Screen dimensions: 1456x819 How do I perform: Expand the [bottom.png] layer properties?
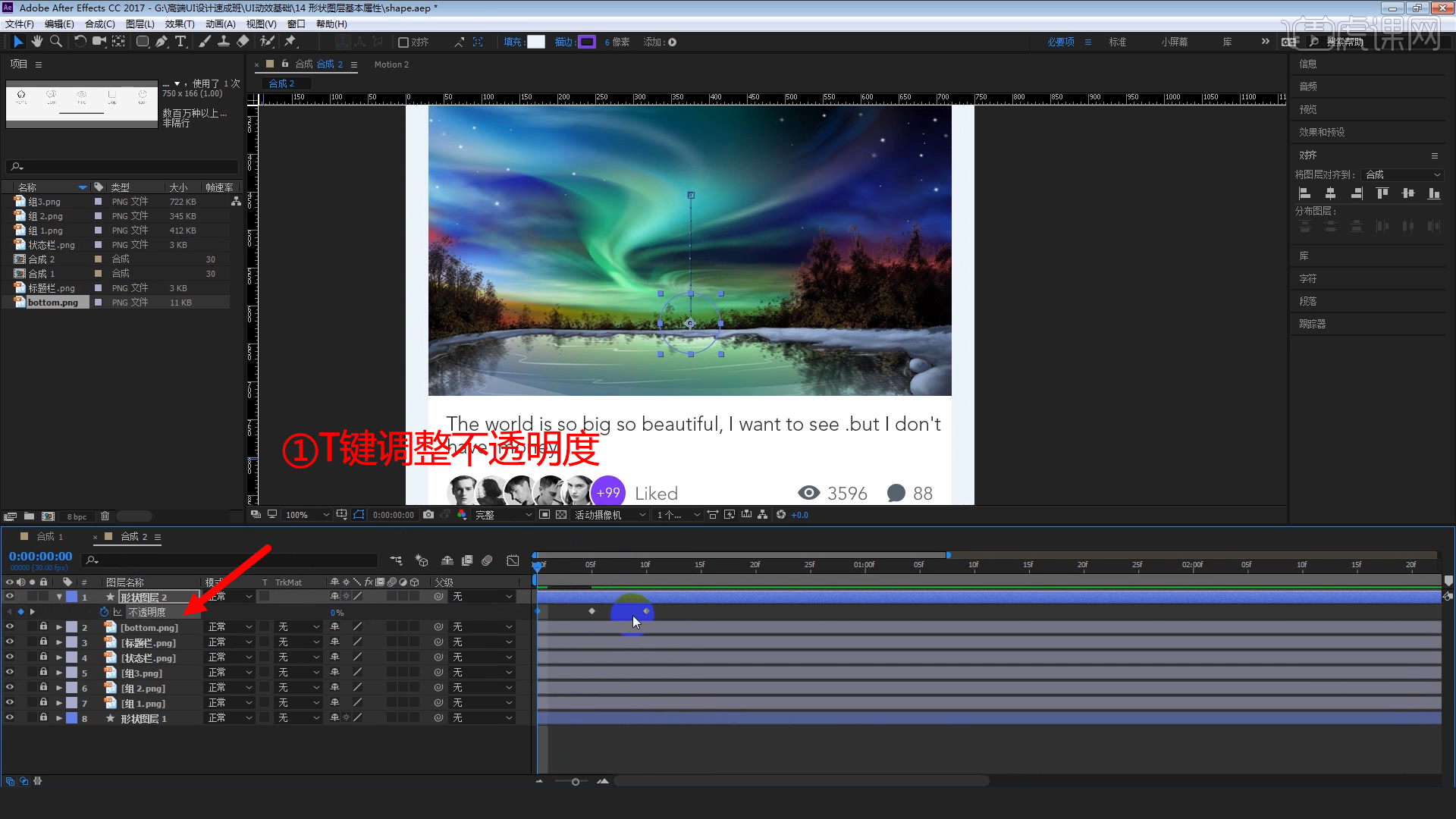[59, 628]
